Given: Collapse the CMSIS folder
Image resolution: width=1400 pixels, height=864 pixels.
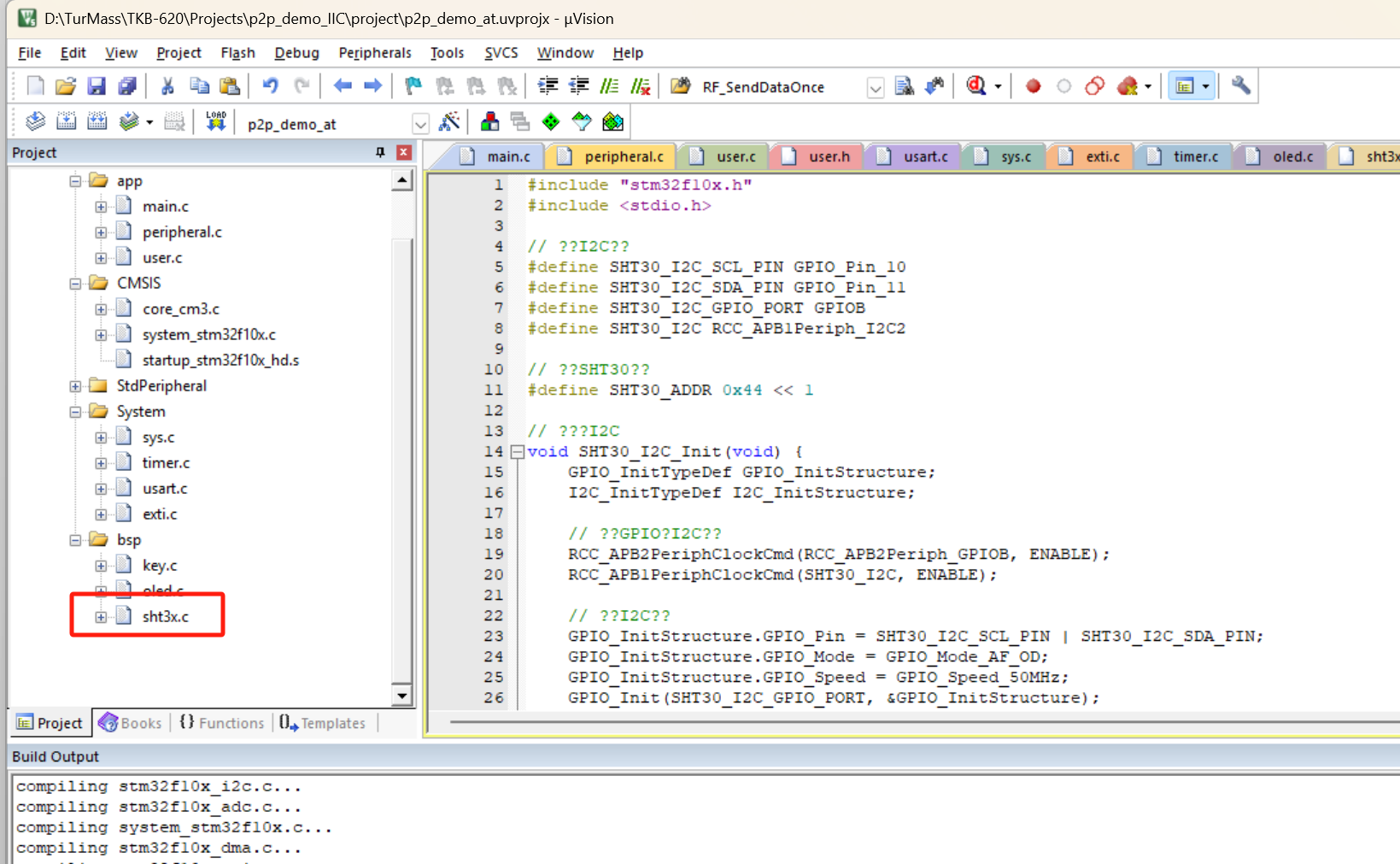Looking at the screenshot, I should 75,283.
